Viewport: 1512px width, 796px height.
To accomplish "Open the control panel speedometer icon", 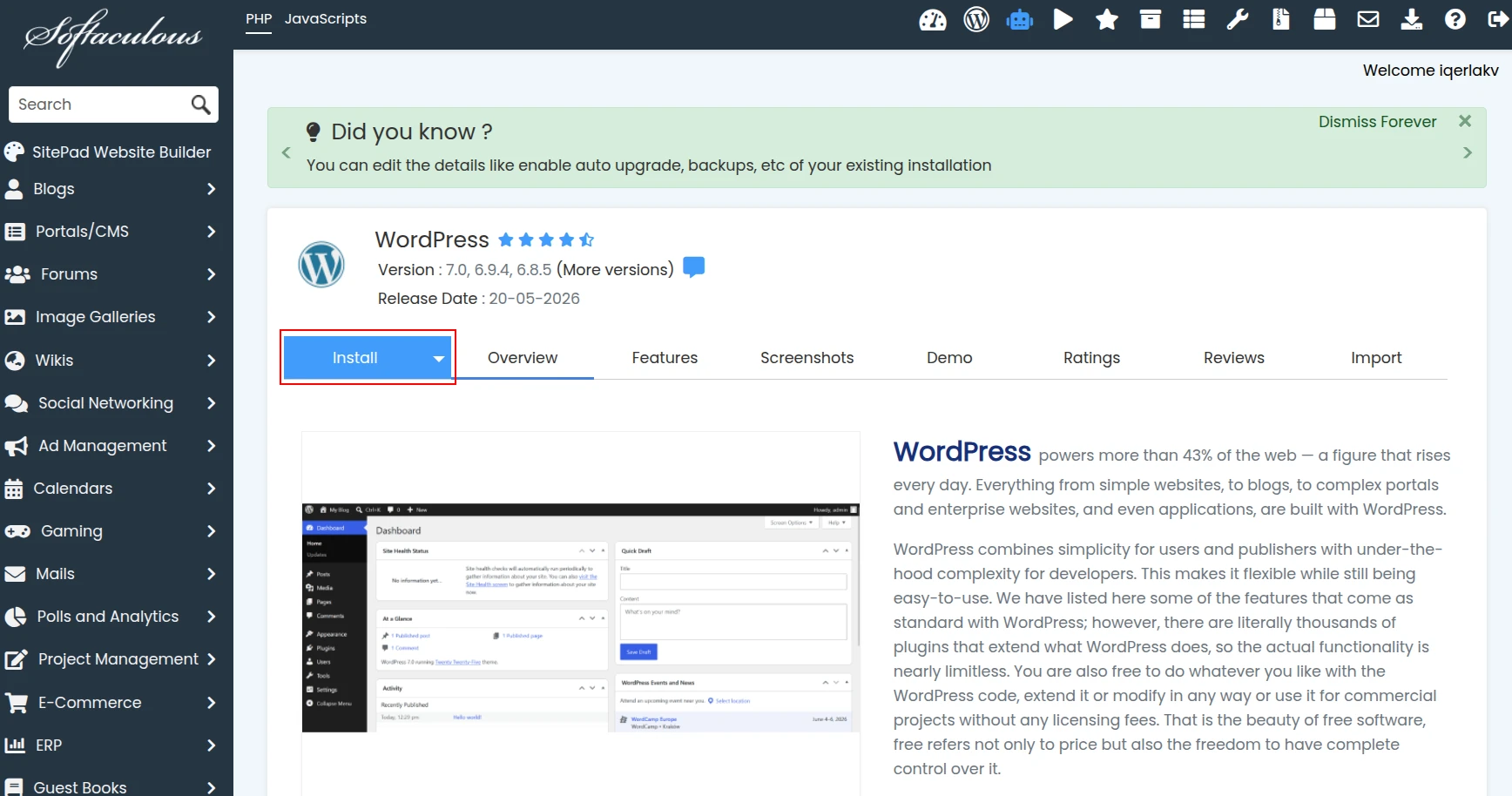I will pyautogui.click(x=933, y=19).
